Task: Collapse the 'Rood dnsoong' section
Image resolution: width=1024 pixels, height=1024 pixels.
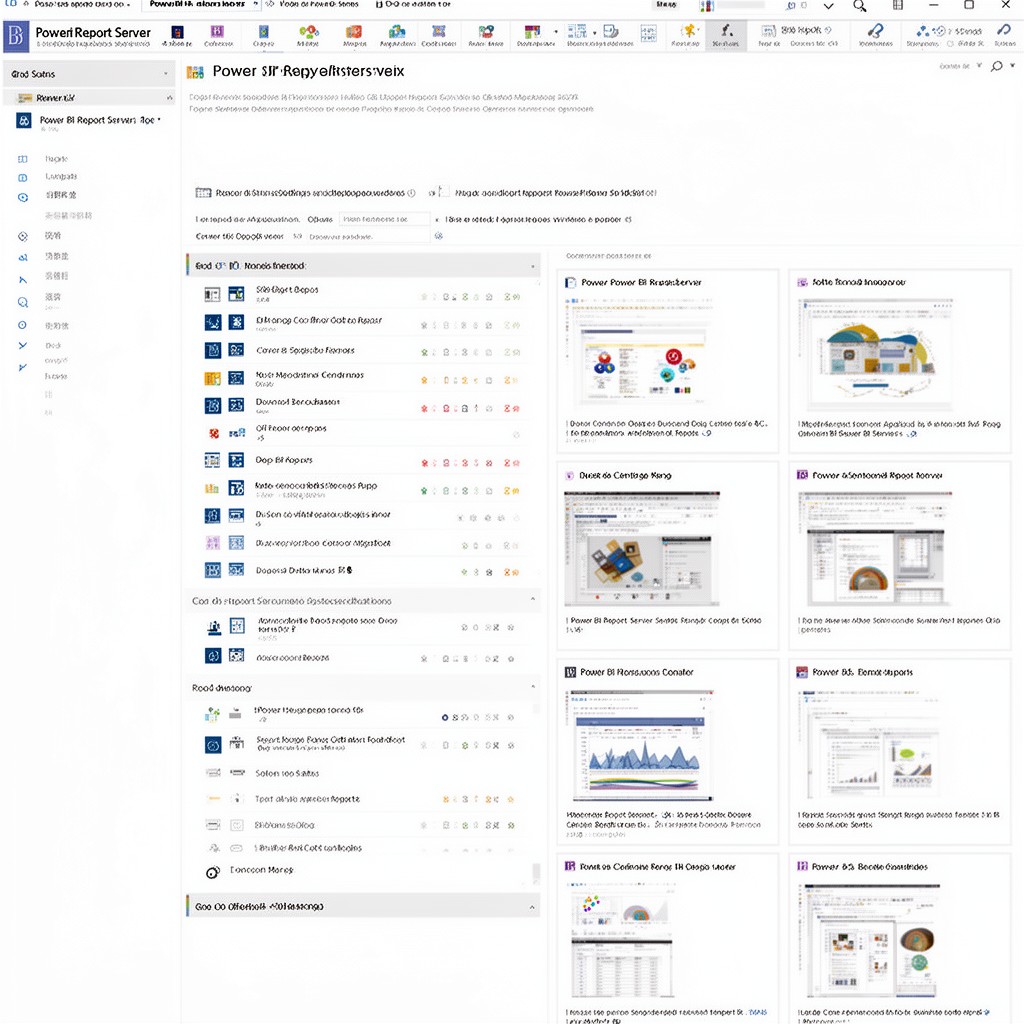Action: point(533,686)
